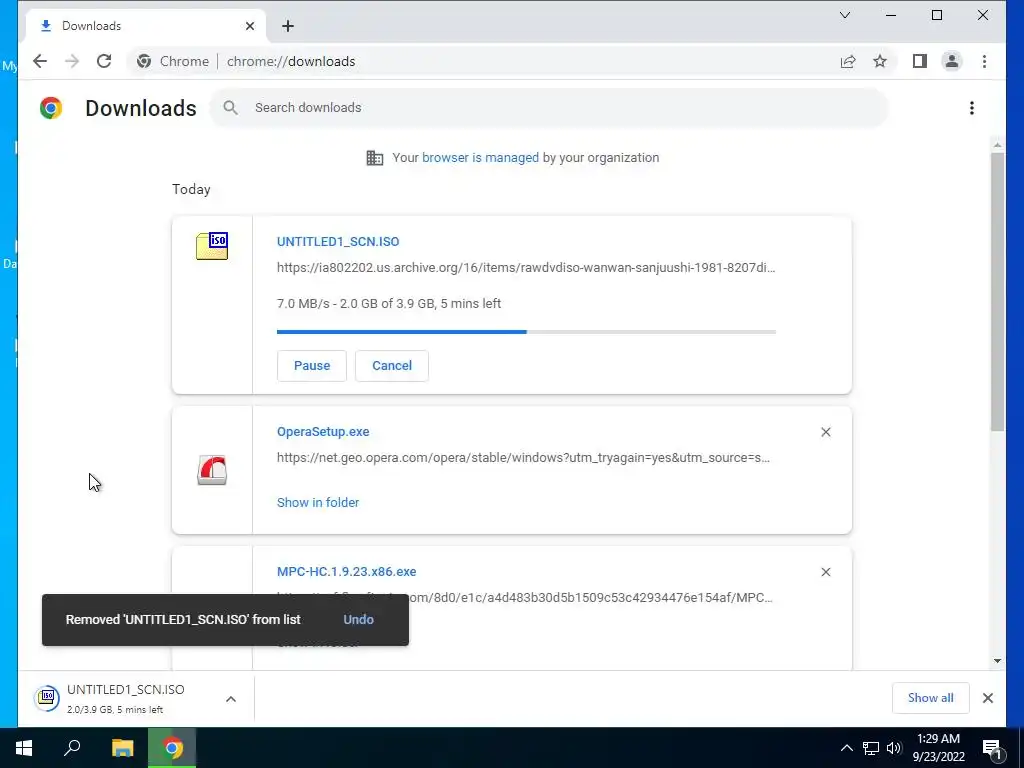
Task: Open the profile avatar menu
Action: pyautogui.click(x=952, y=61)
